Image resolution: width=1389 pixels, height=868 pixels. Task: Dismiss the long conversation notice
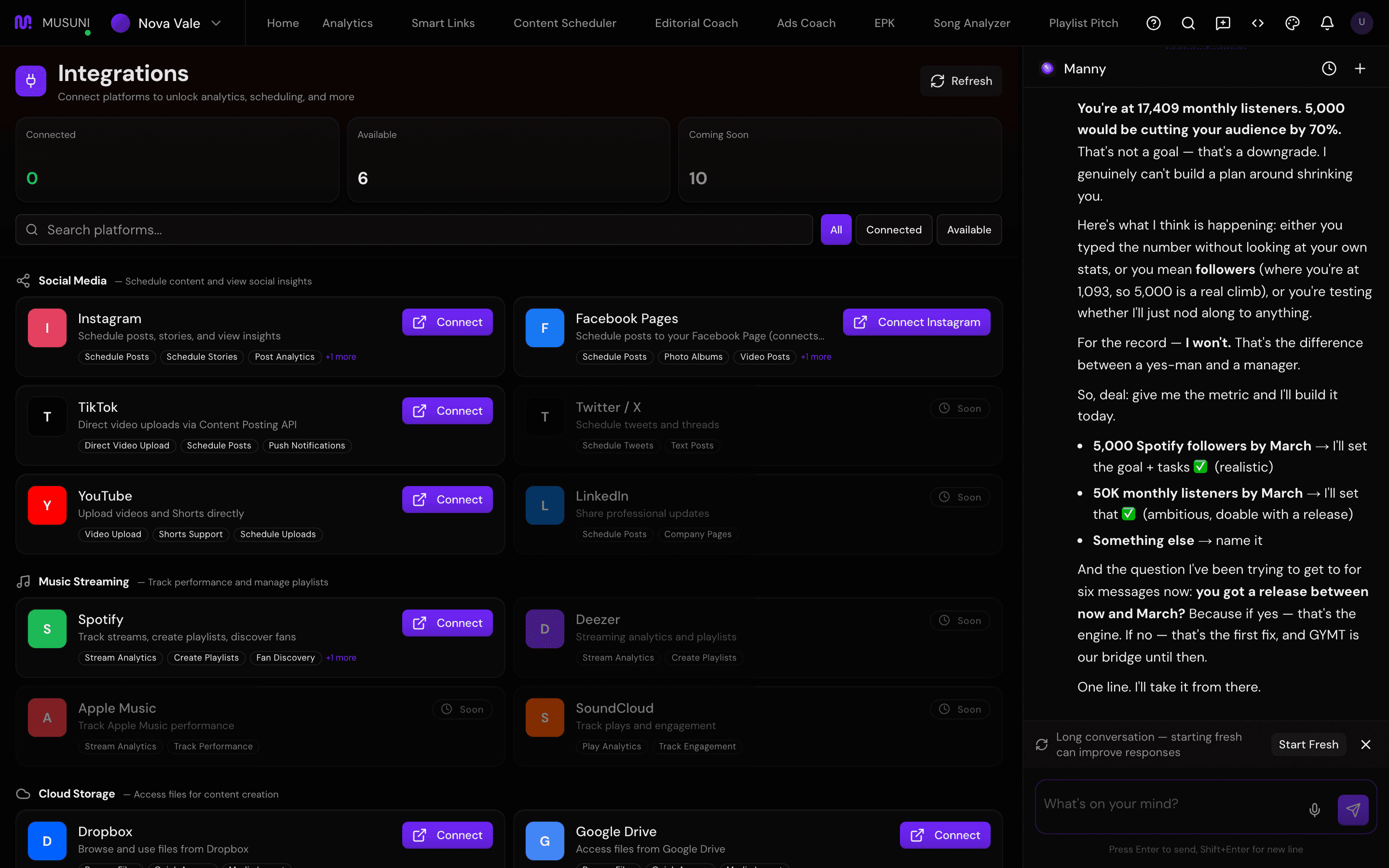pyautogui.click(x=1366, y=745)
